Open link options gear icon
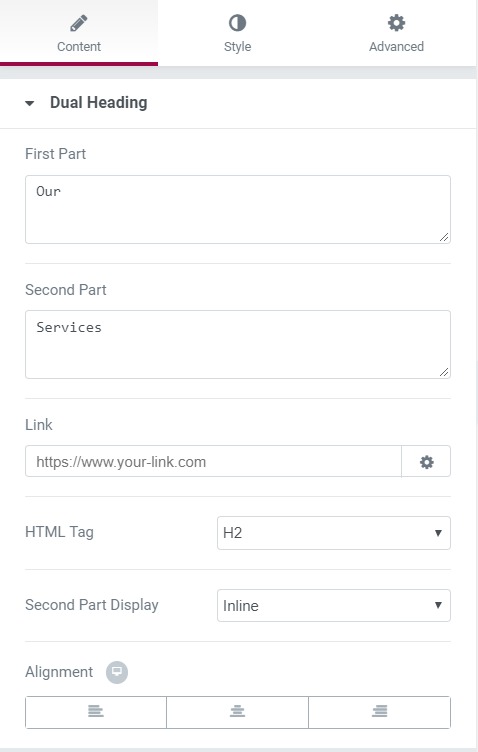The height and width of the screenshot is (752, 478). pyautogui.click(x=426, y=461)
